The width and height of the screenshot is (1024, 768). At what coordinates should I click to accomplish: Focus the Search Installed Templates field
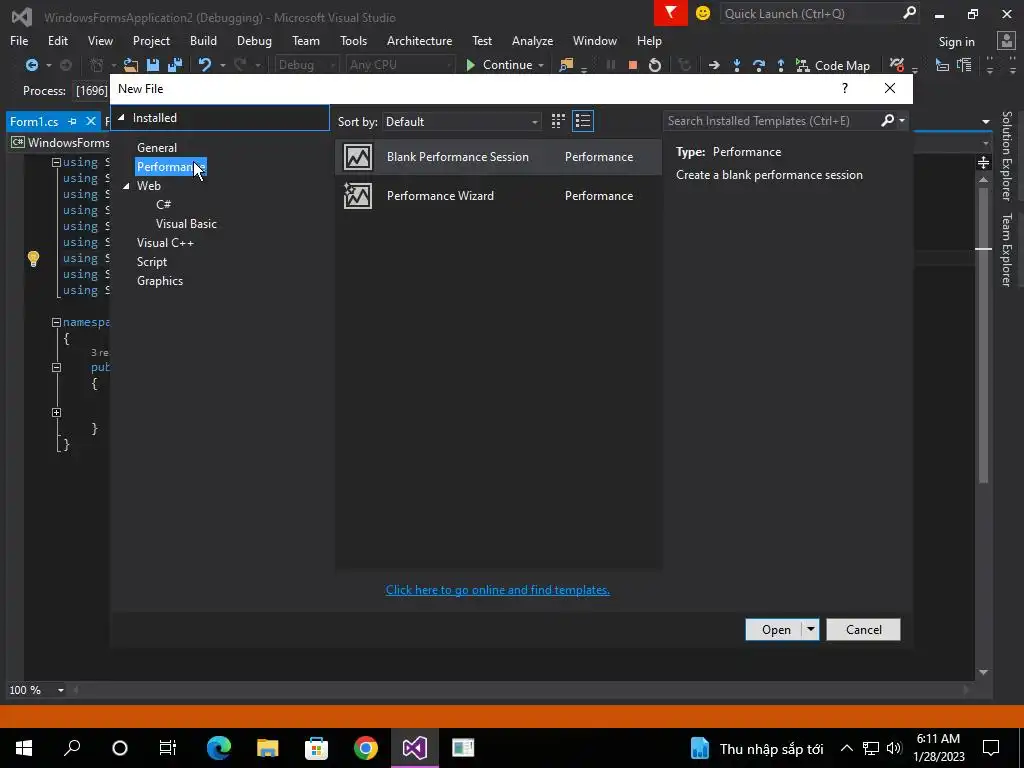[x=771, y=121]
